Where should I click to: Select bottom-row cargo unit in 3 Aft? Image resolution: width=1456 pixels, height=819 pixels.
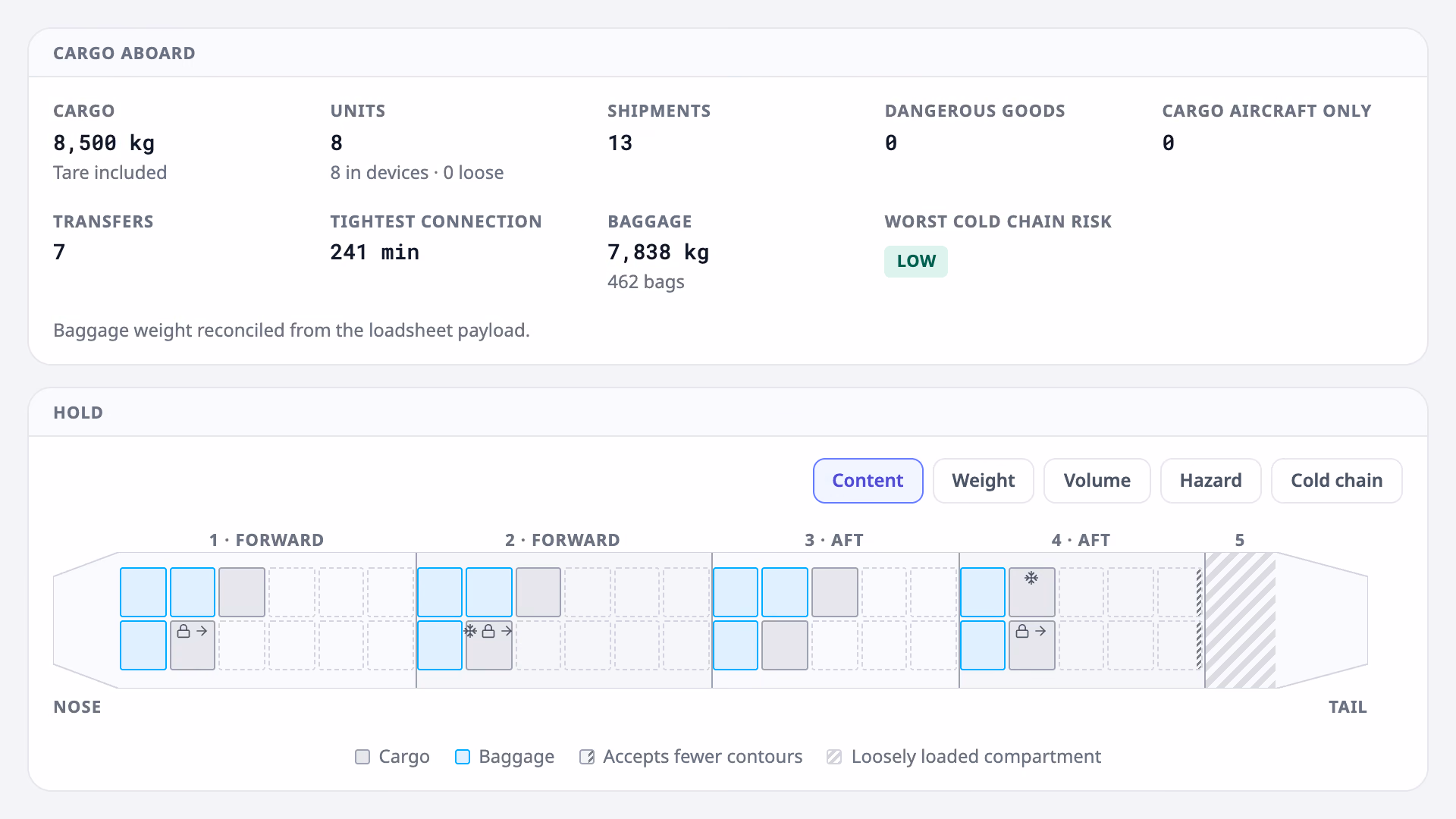coord(785,645)
